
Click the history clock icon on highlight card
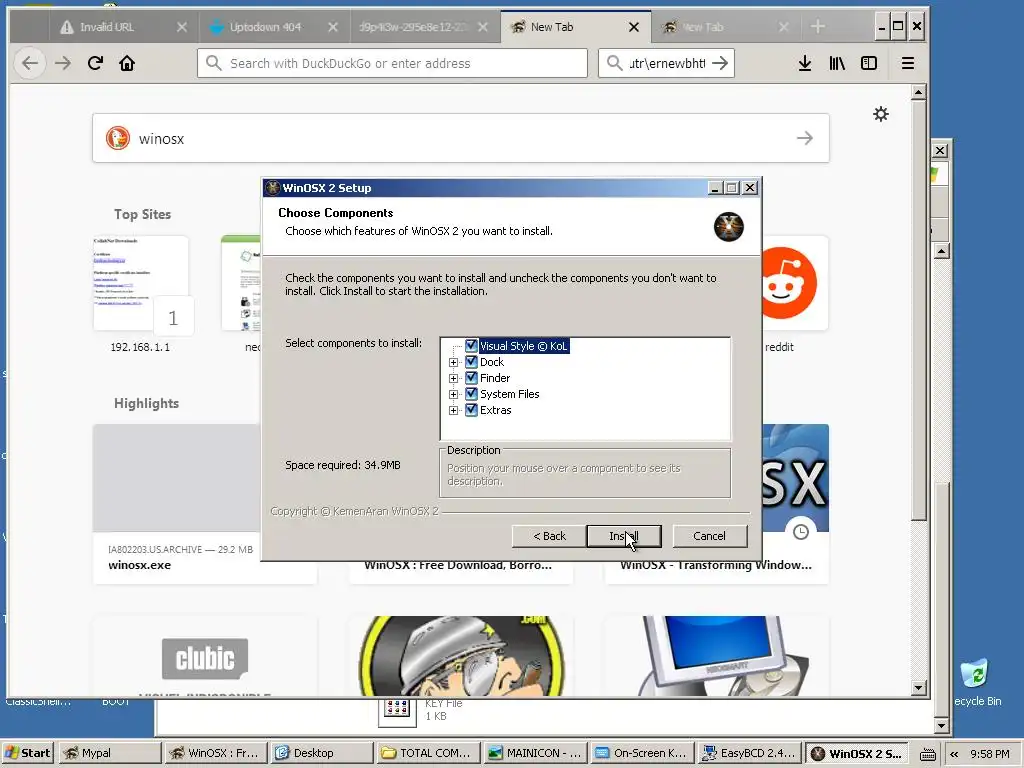coord(801,532)
